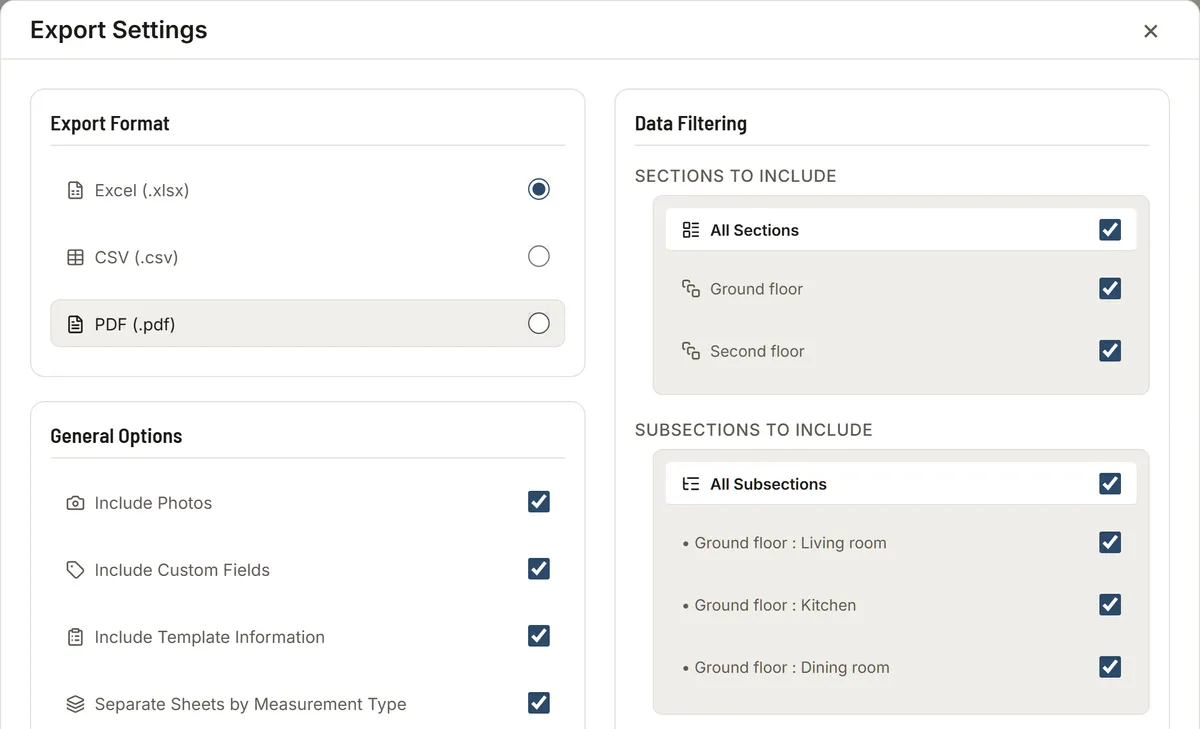Disable the Include Template Information checkbox

pos(539,636)
